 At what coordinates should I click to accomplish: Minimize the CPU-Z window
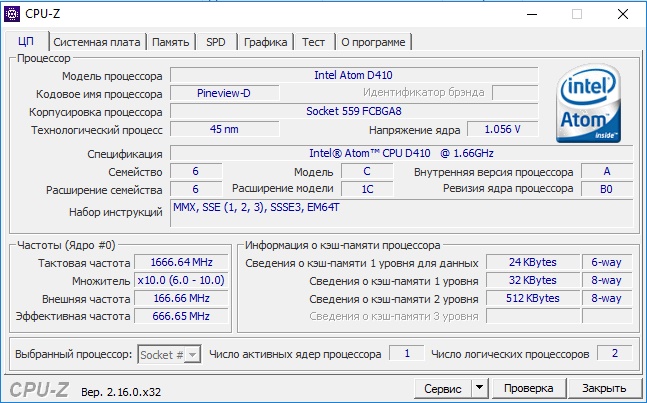click(x=532, y=14)
